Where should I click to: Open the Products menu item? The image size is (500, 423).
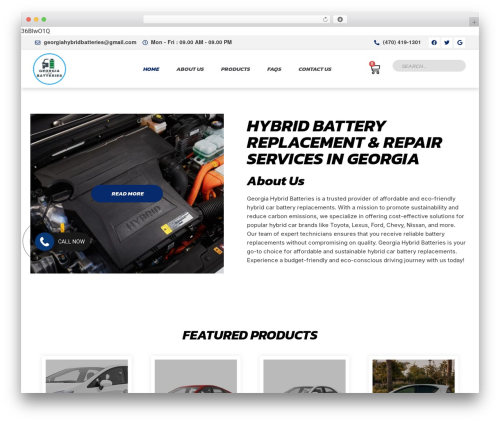tap(235, 69)
